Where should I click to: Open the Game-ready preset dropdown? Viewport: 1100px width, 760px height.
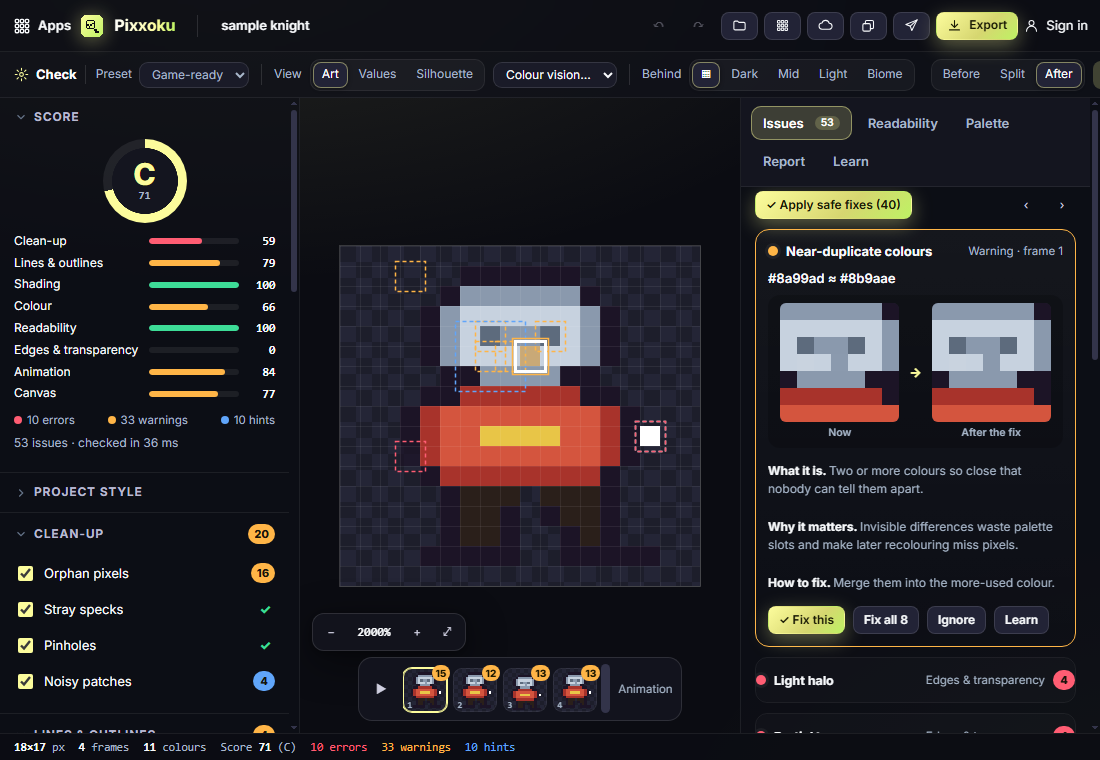pos(194,75)
